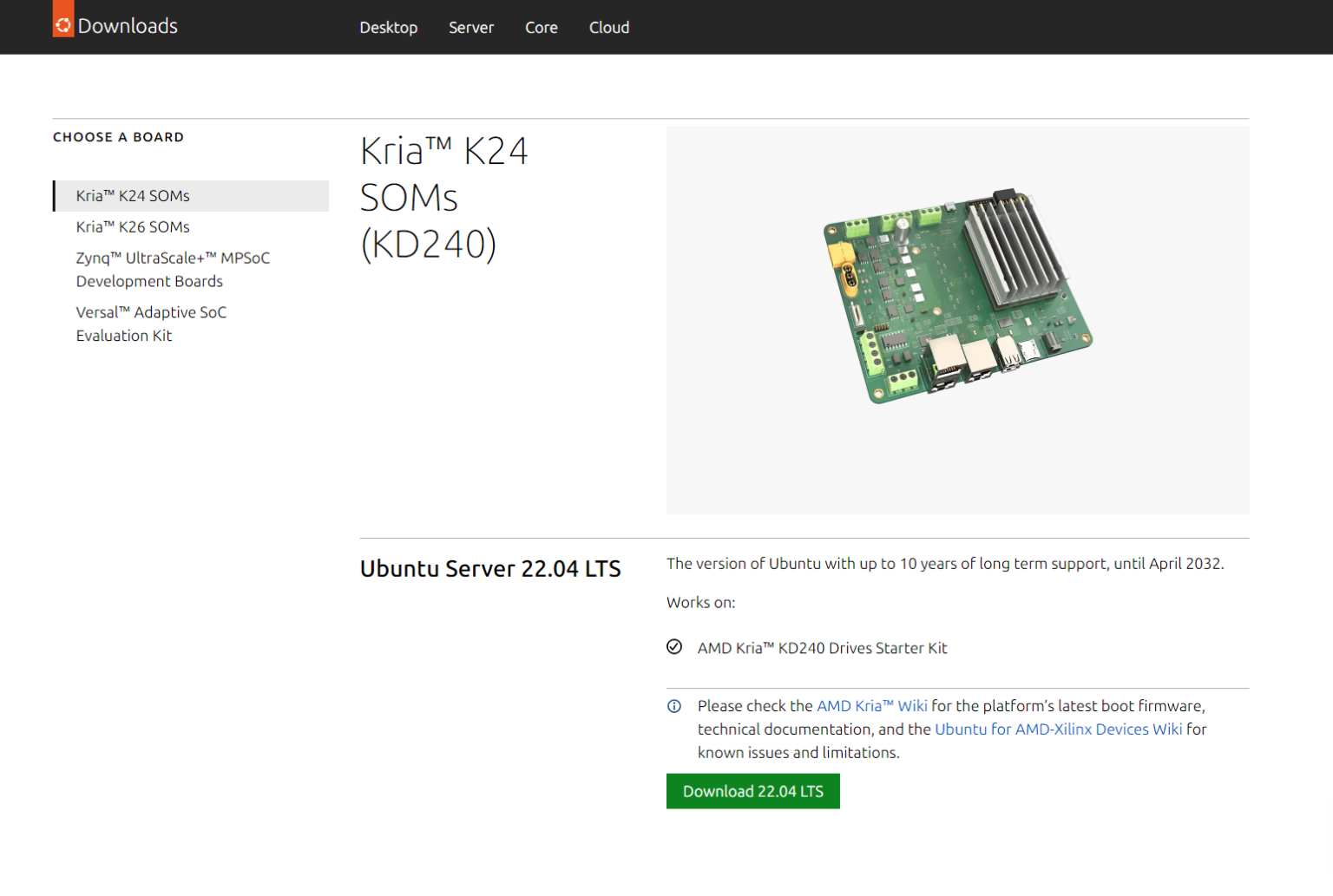
Task: Switch to the Server downloads tab
Action: pos(470,28)
